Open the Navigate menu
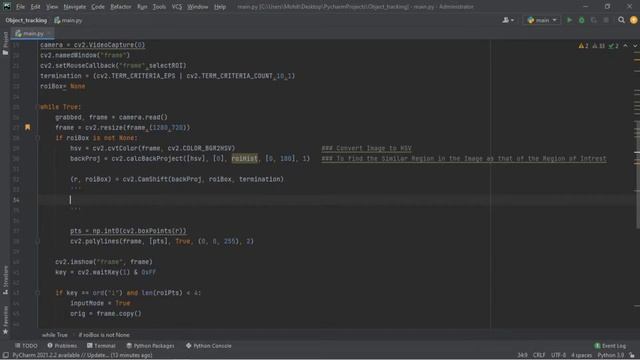This screenshot has height=360, width=640. (75, 7)
